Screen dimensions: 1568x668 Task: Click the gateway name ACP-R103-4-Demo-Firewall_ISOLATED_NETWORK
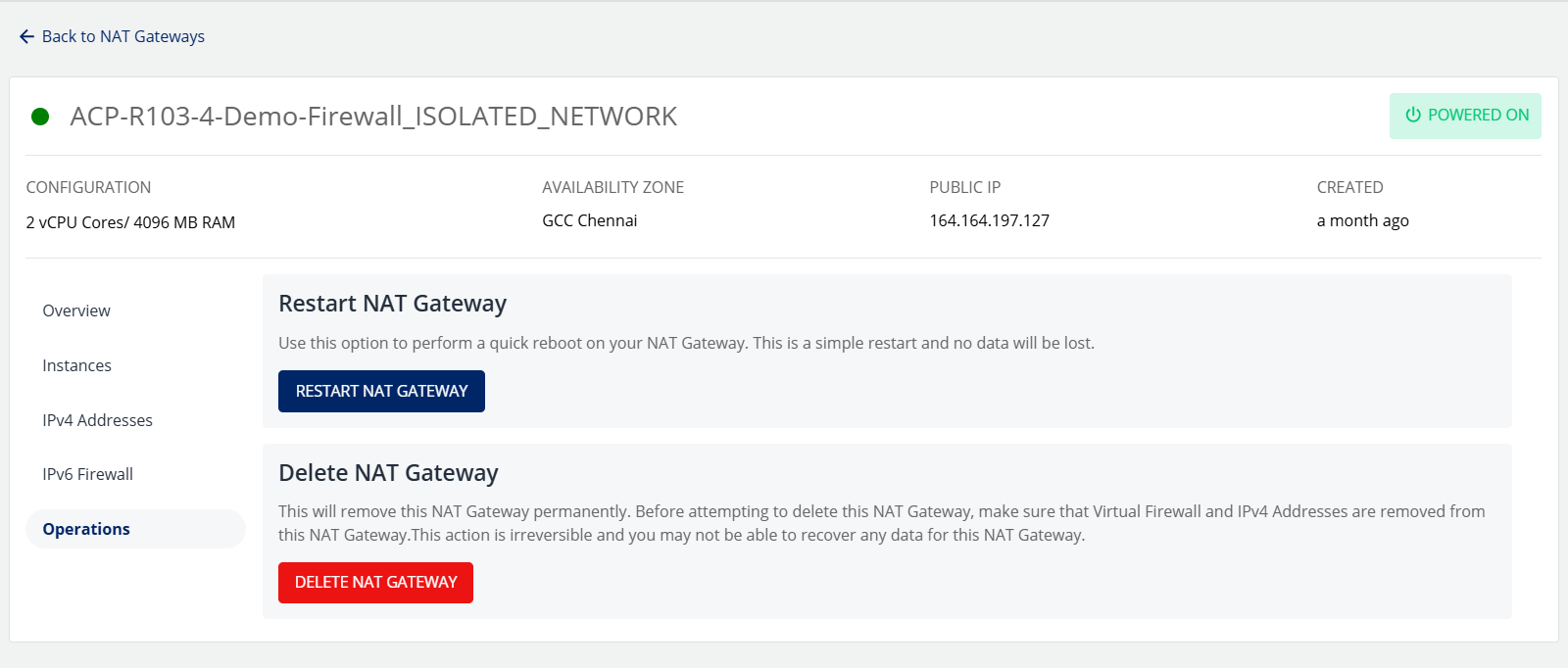(373, 117)
